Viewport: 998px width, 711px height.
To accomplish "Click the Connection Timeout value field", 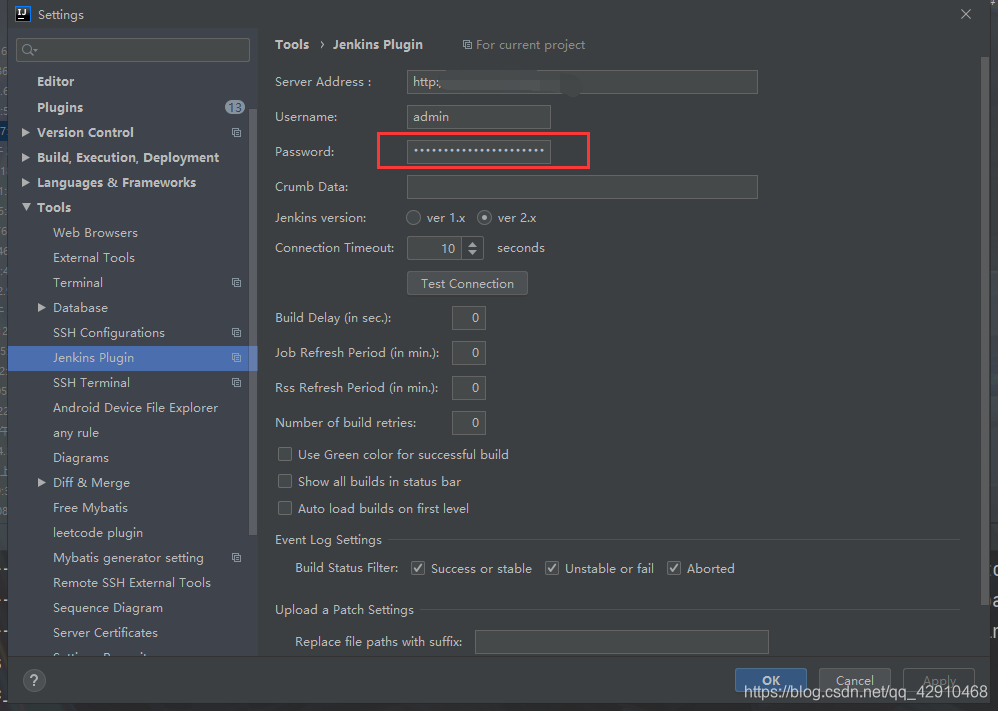I will point(435,248).
